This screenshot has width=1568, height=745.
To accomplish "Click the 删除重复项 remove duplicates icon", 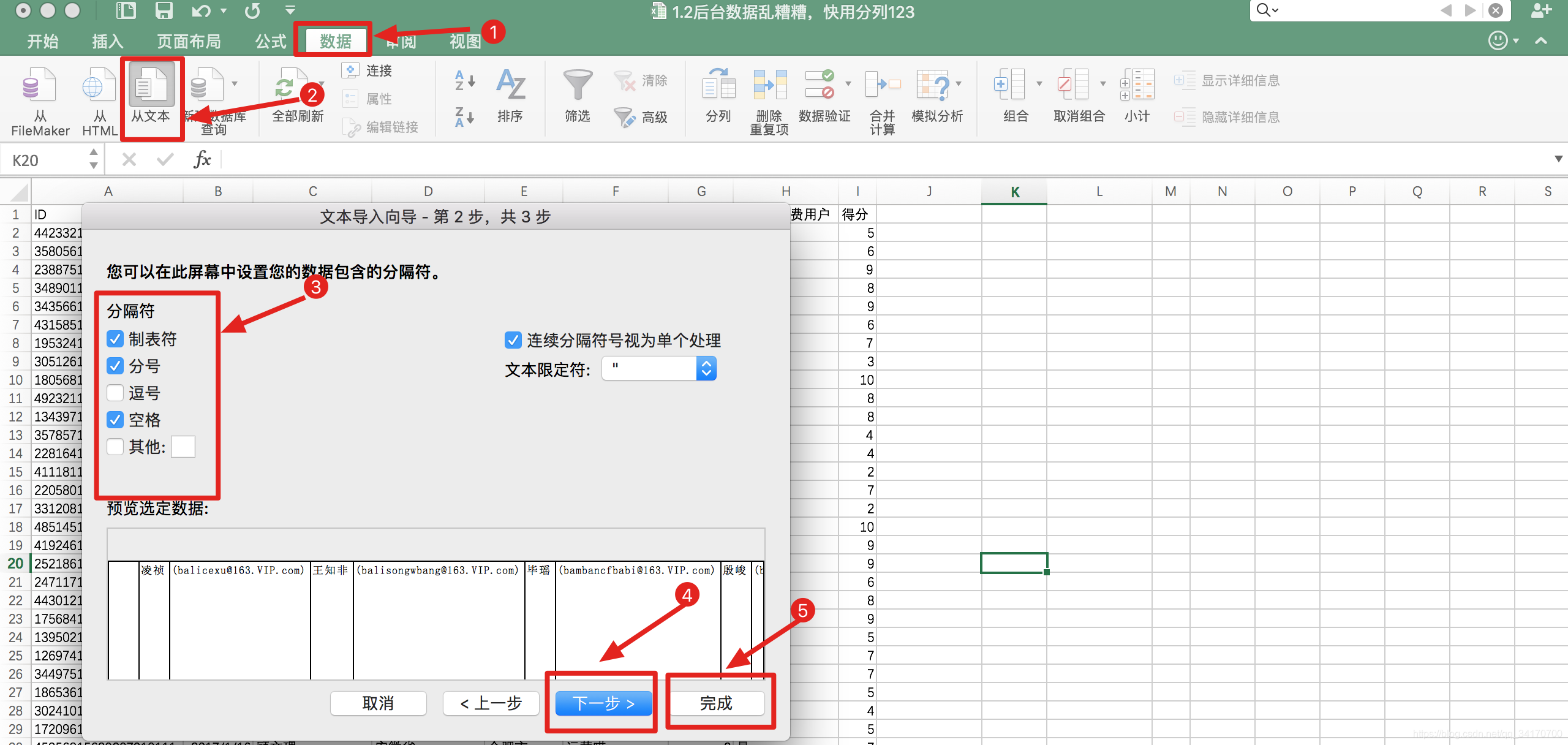I will [769, 85].
